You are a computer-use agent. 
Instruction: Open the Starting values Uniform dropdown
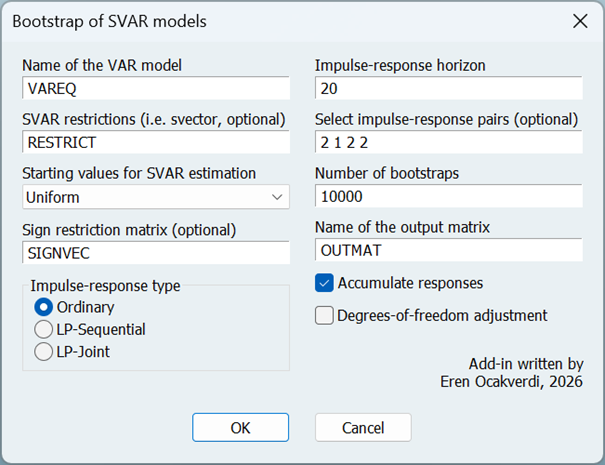(x=155, y=197)
